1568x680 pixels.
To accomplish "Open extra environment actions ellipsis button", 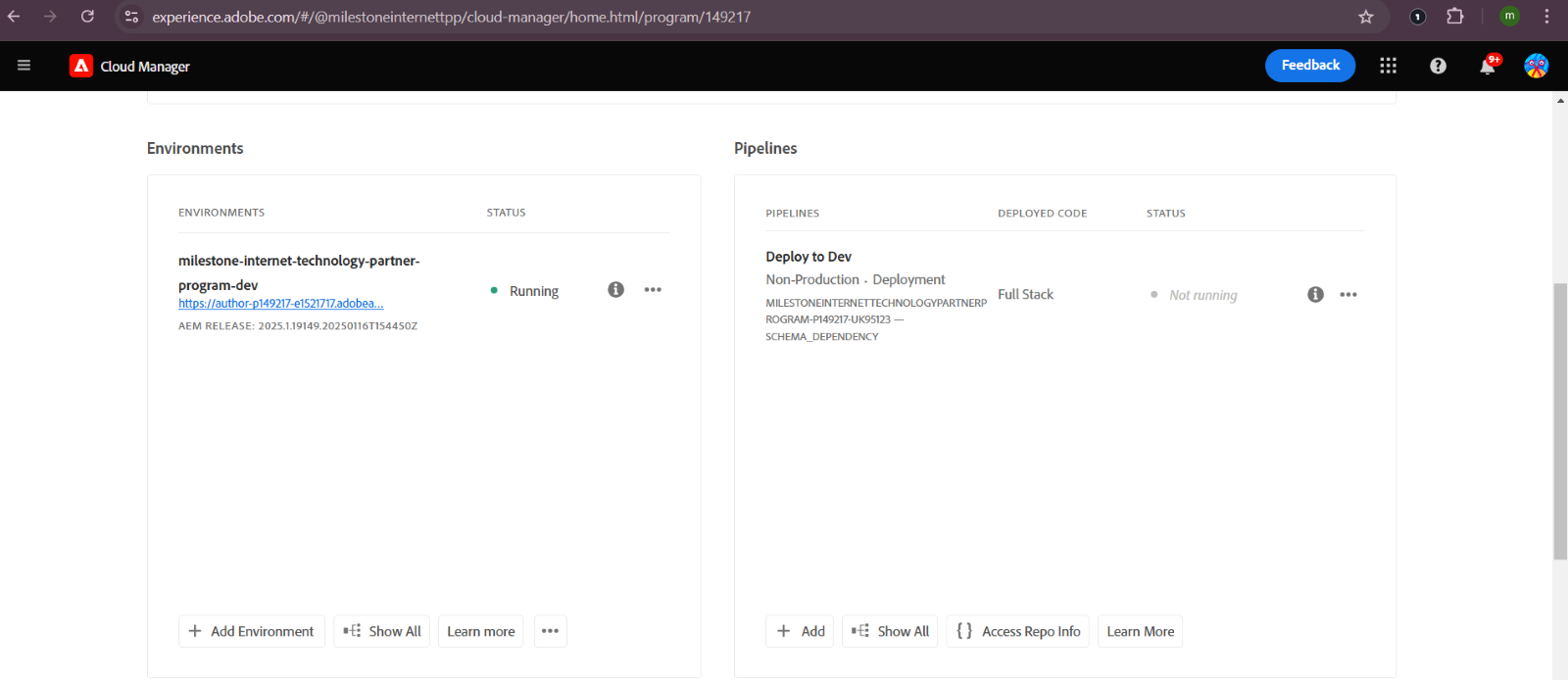I will coord(551,631).
